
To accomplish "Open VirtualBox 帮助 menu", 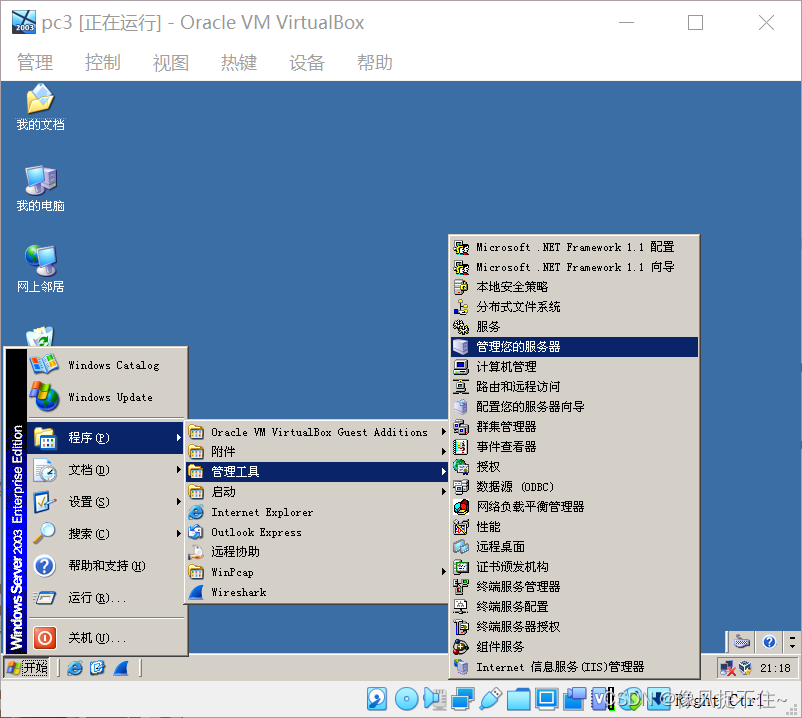I will click(x=375, y=63).
